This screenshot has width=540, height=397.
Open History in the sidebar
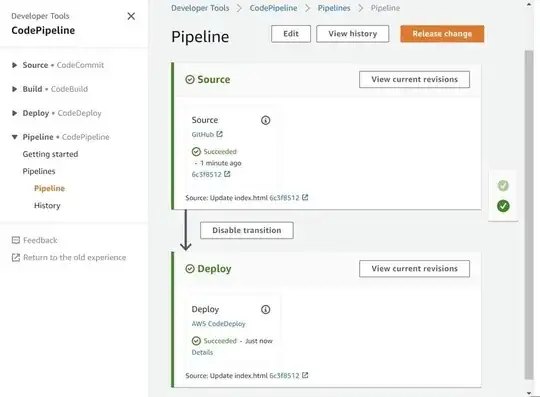point(47,206)
